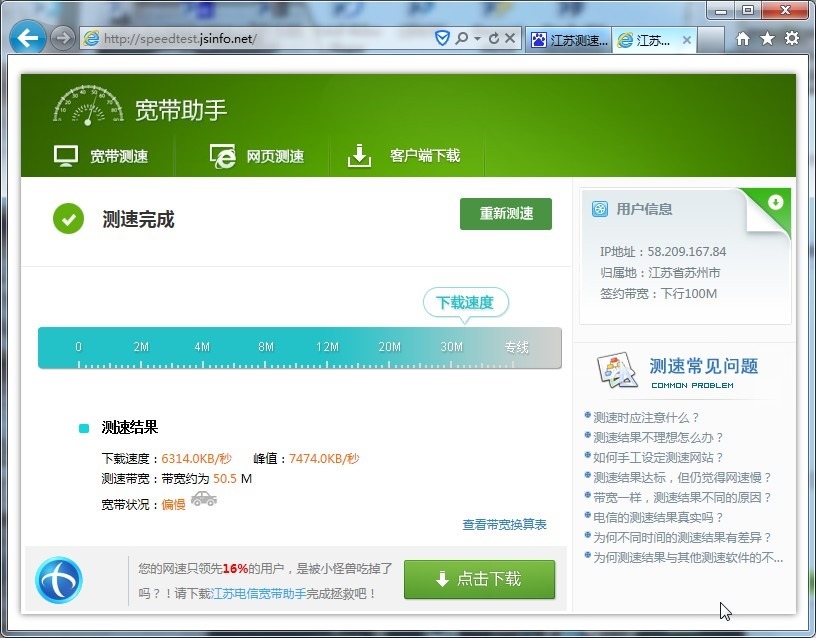Viewport: 816px width, 638px height.
Task: Stop loading with the address bar X
Action: (510, 38)
